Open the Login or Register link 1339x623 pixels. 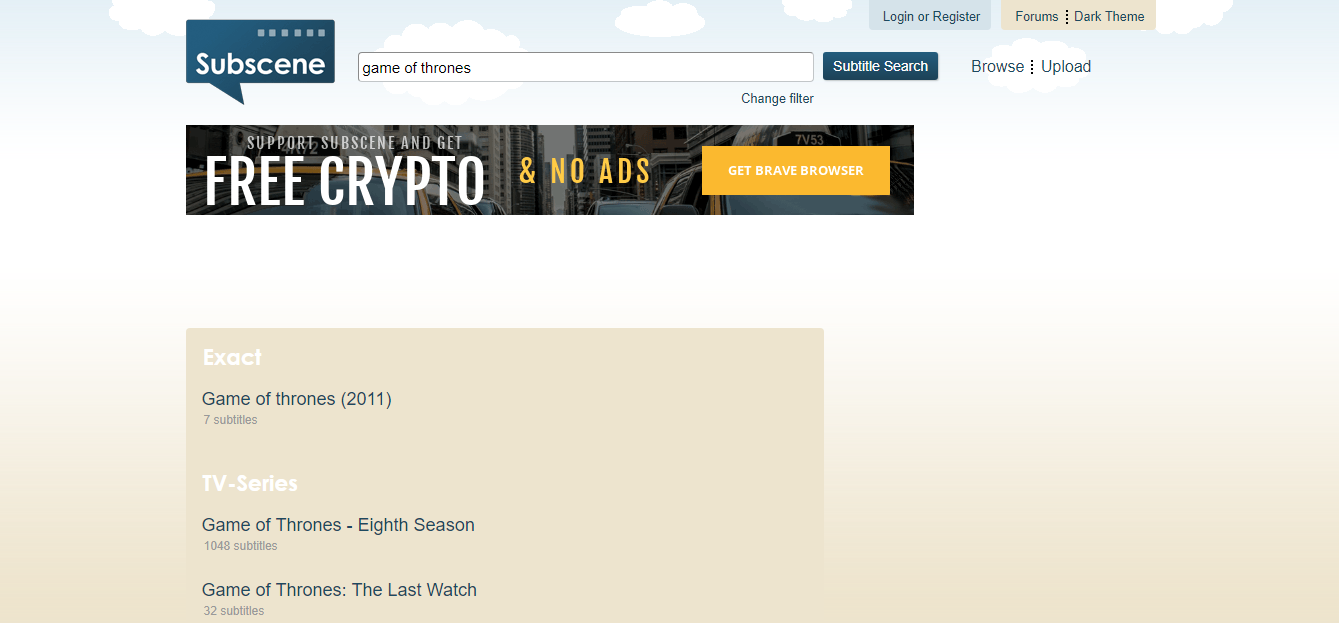[x=931, y=16]
